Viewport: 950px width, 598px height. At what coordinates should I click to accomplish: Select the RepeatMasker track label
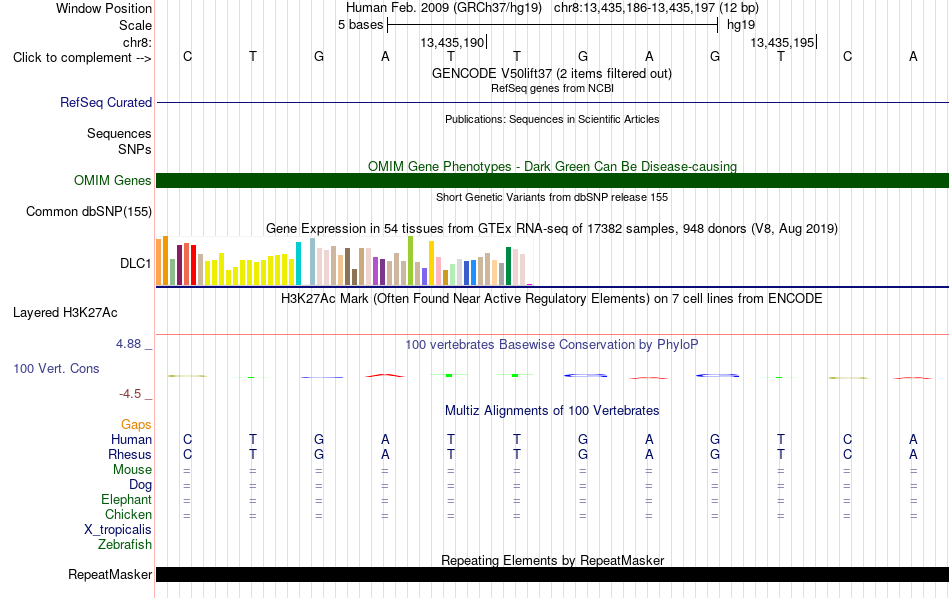pyautogui.click(x=110, y=574)
